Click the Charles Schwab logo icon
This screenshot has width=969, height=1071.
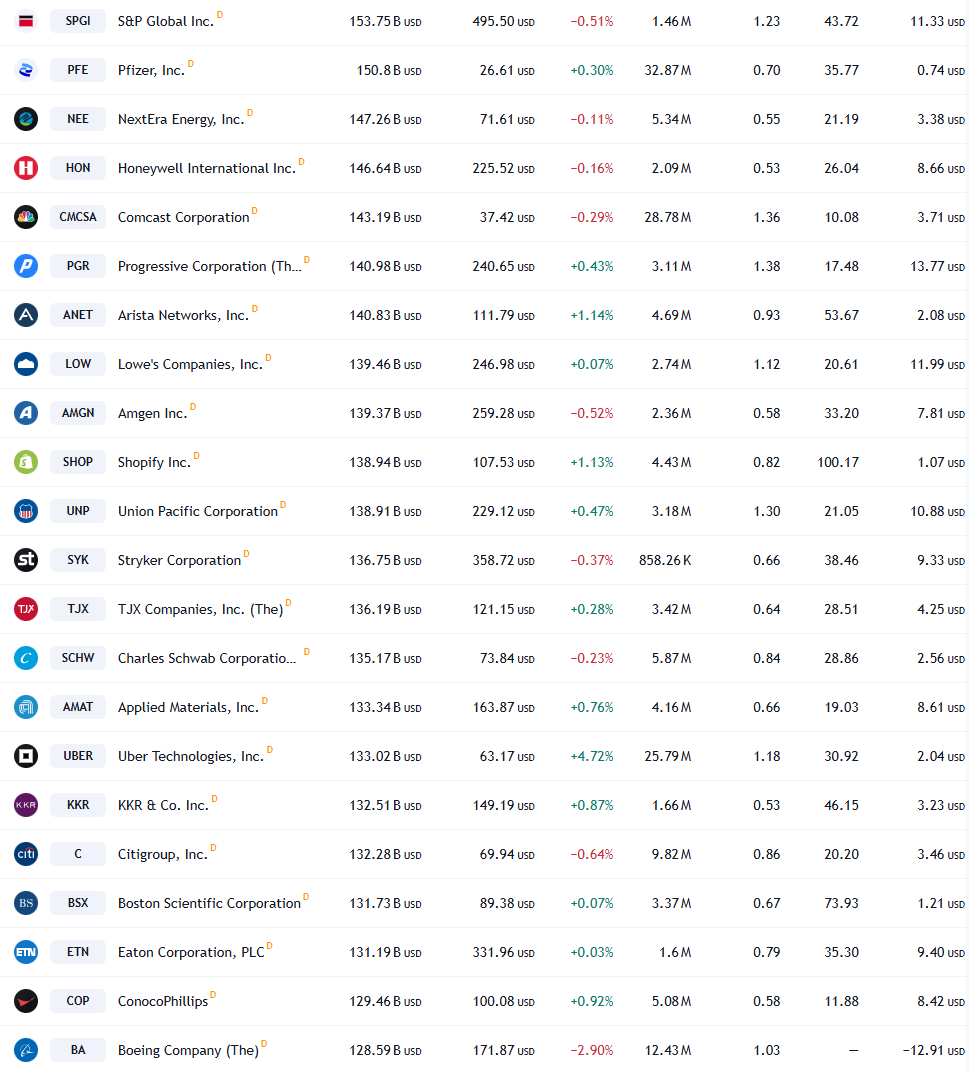pos(26,658)
